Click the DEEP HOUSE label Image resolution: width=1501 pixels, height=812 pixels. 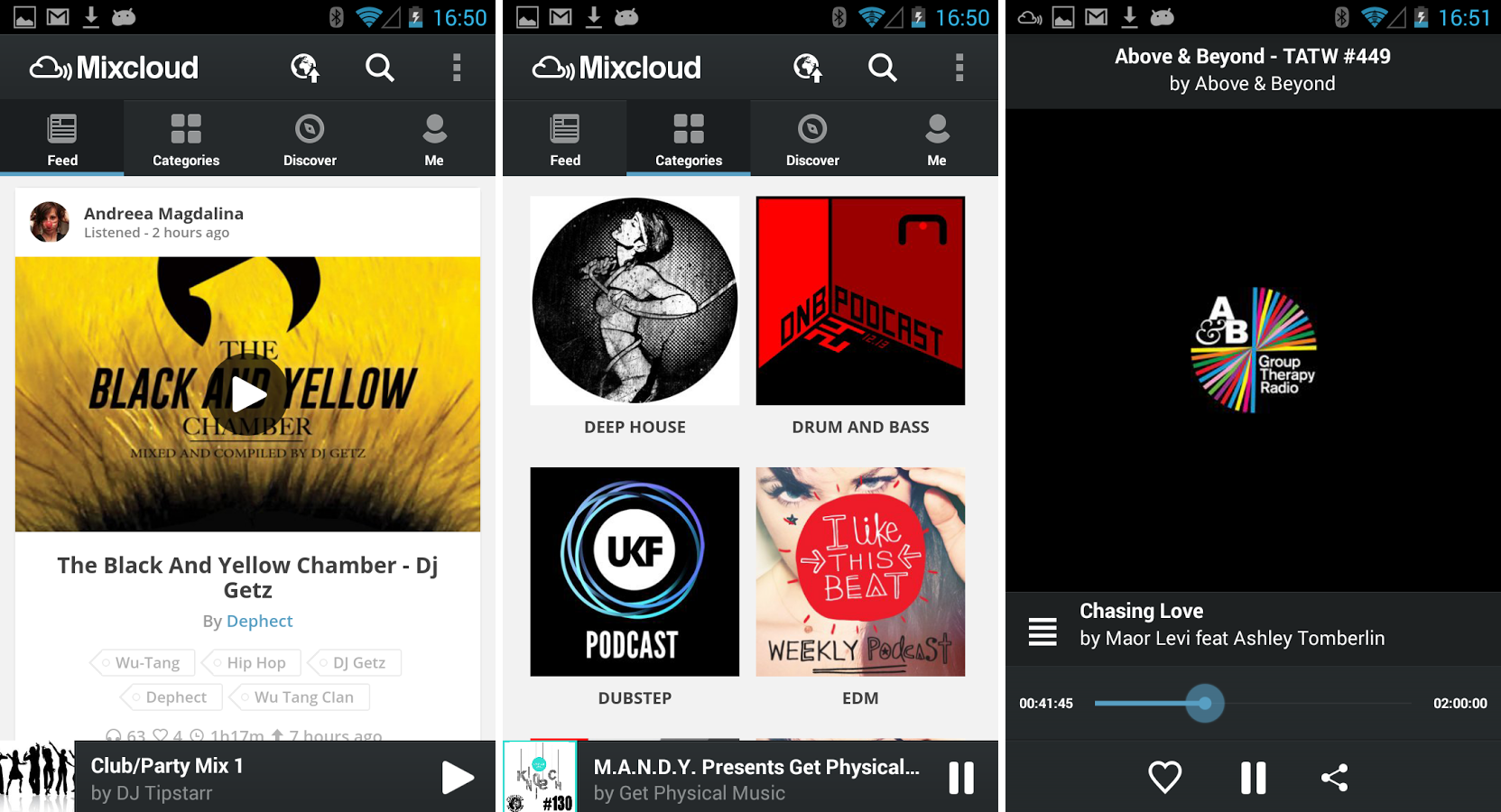(x=635, y=427)
